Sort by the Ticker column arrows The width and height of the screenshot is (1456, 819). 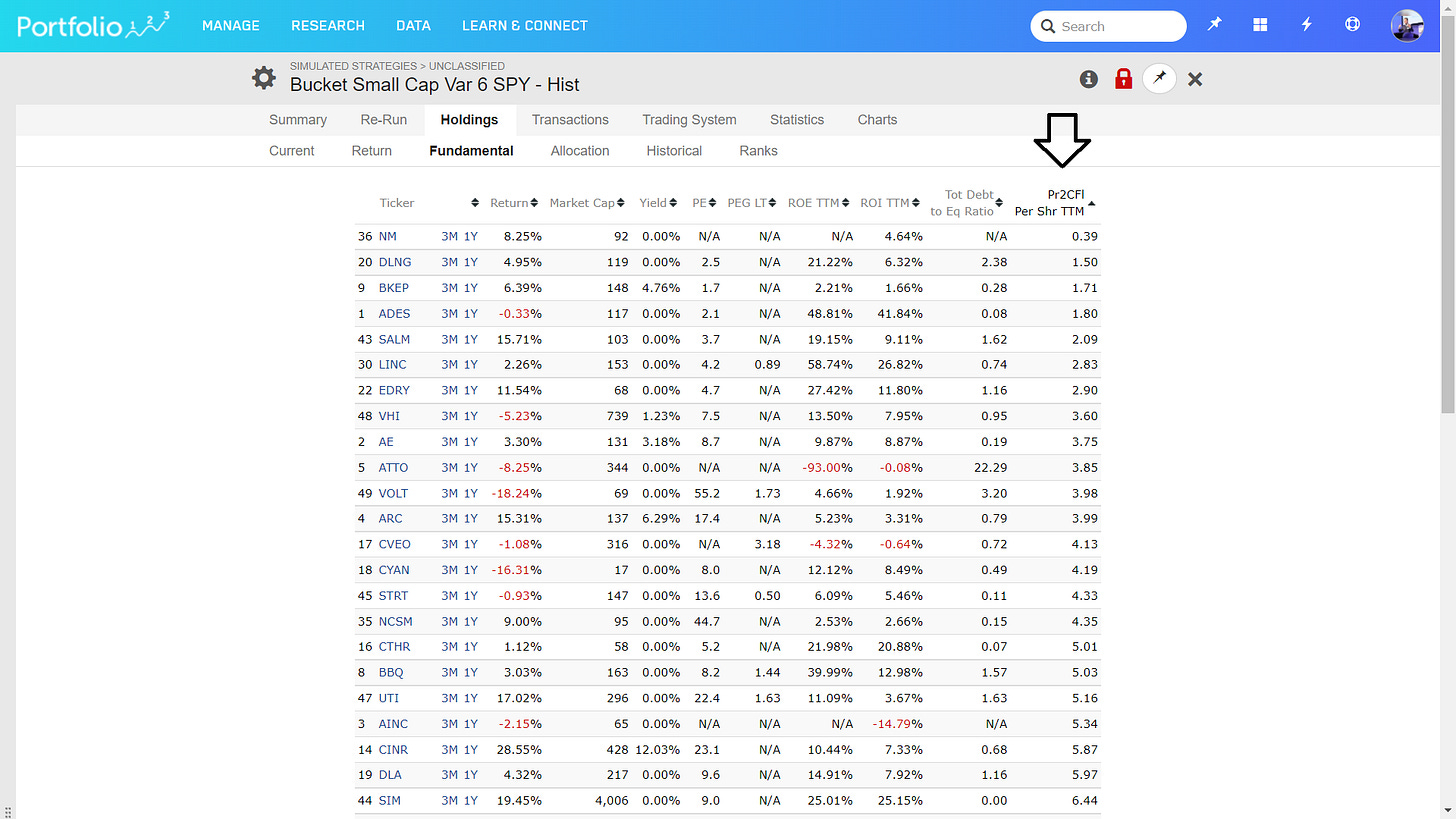[475, 203]
